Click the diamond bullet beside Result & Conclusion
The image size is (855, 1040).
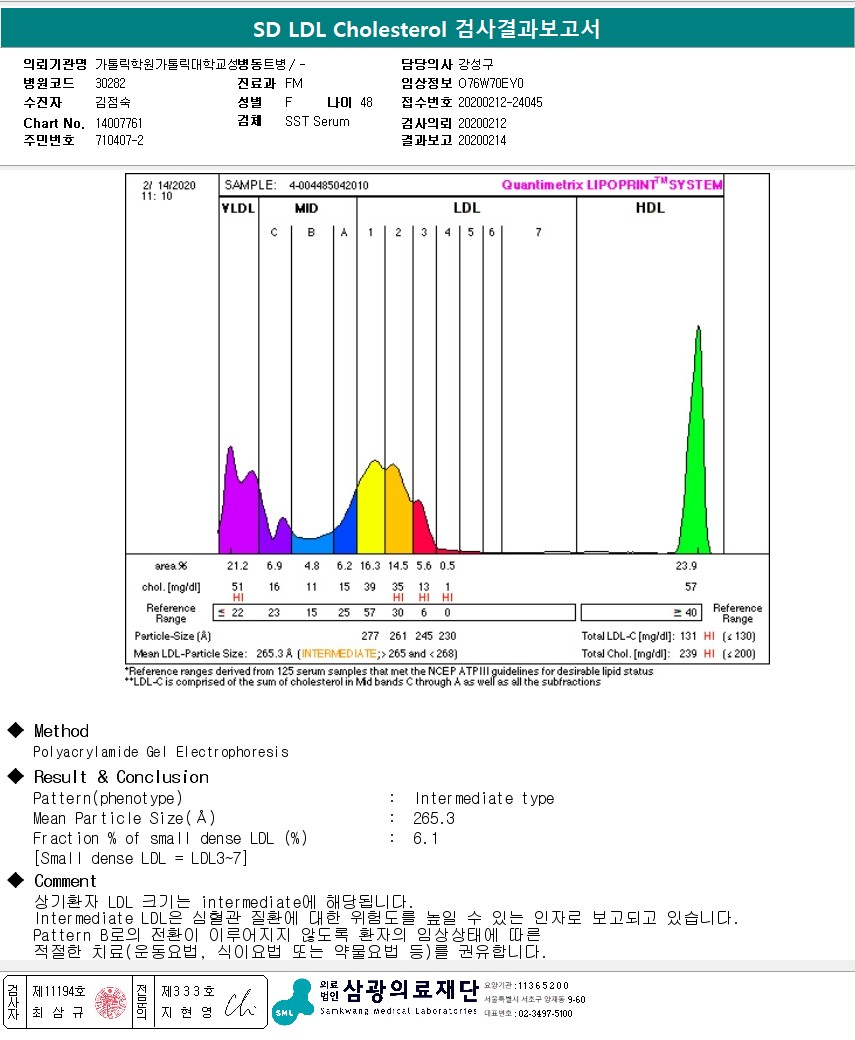15,776
